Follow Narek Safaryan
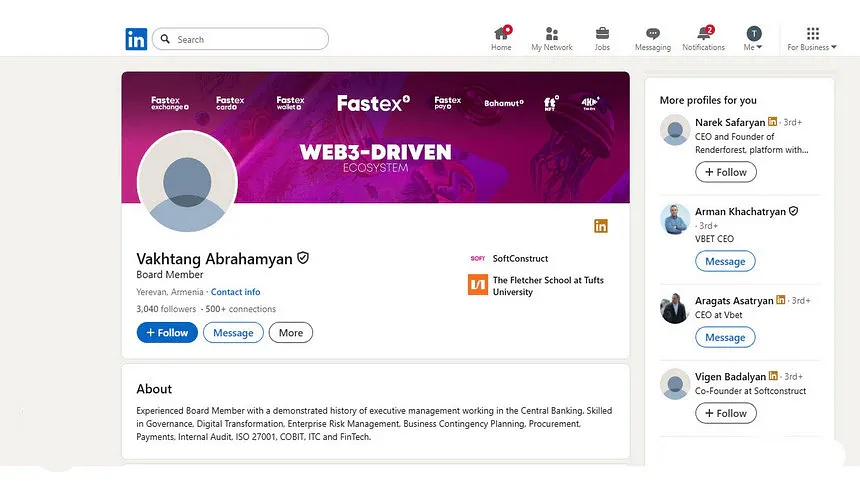Viewport: 860px width, 484px height. click(x=726, y=172)
